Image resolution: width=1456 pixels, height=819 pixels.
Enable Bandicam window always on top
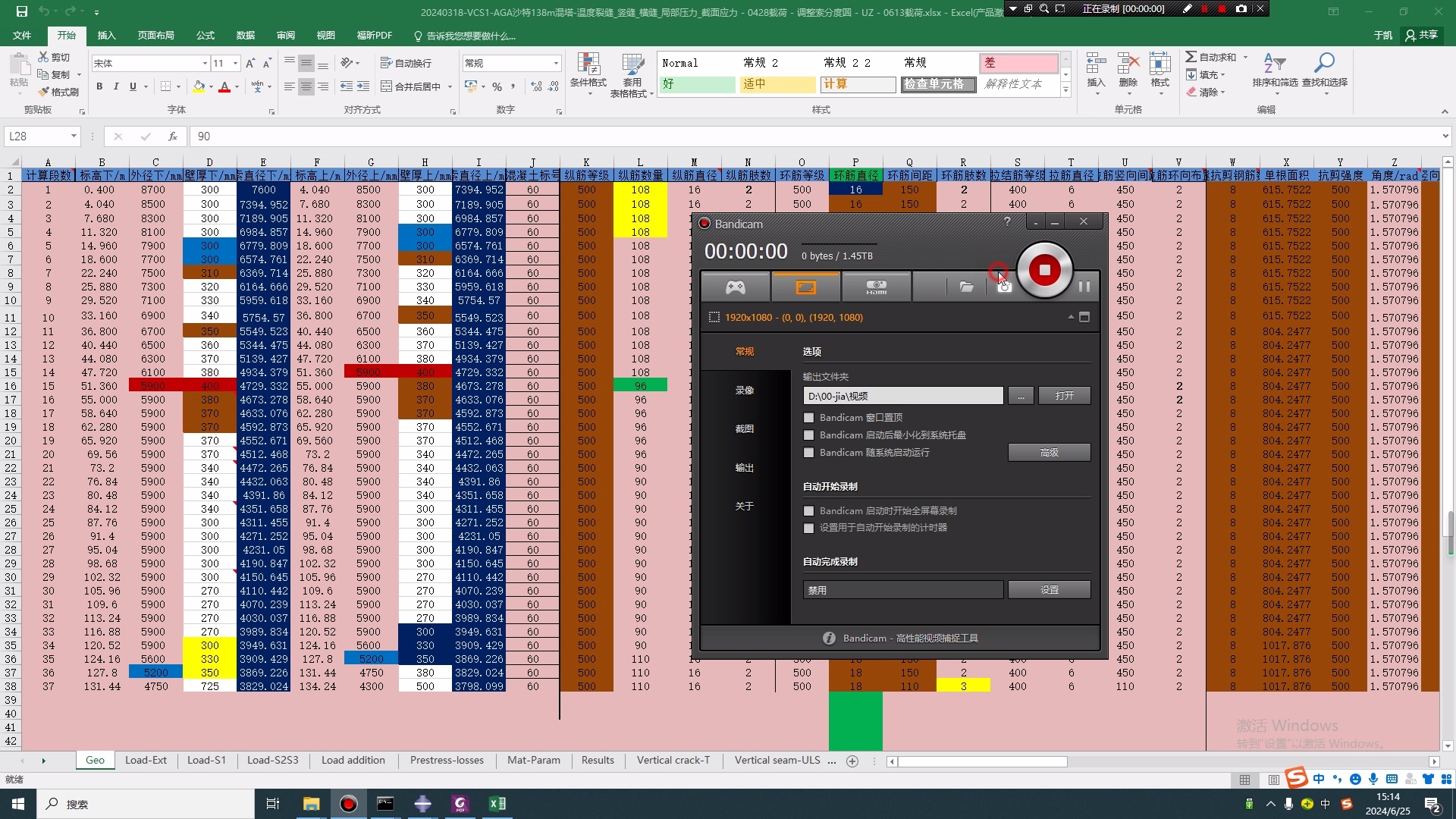(808, 417)
